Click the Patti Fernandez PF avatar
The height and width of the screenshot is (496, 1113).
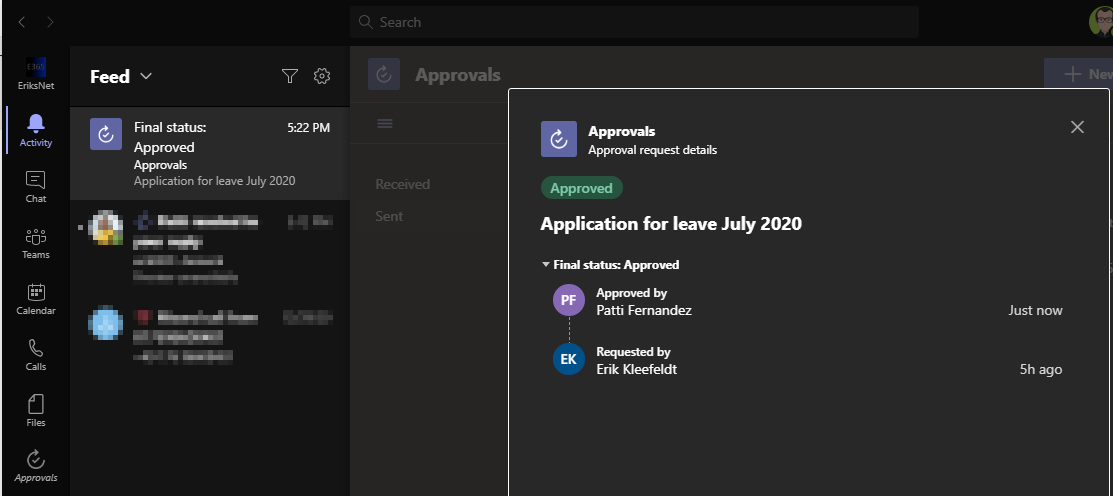tap(568, 301)
